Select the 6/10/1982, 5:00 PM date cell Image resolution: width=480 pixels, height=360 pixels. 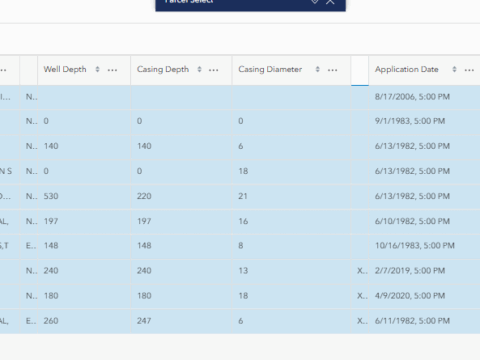[x=412, y=221]
